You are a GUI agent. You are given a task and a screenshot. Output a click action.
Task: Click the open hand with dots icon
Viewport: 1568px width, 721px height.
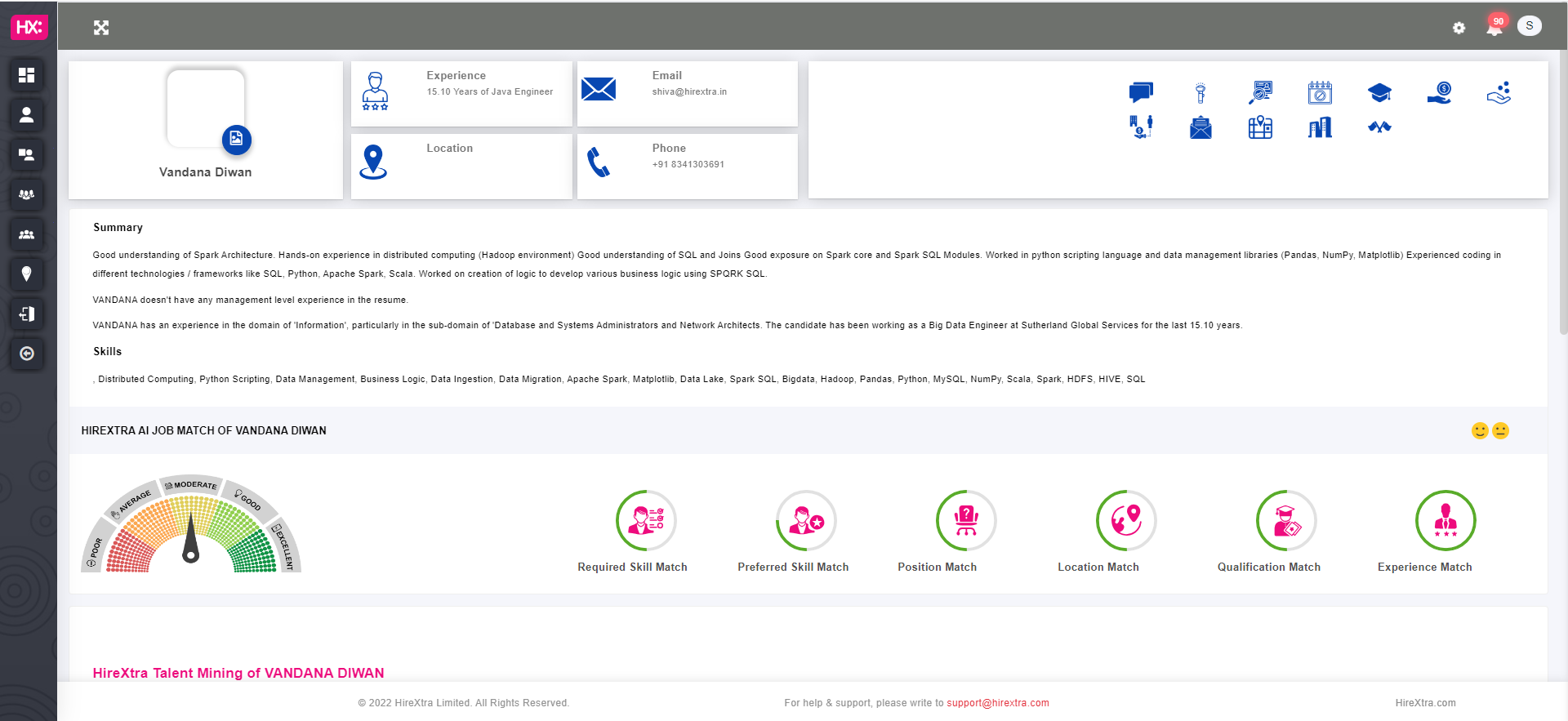[1499, 92]
